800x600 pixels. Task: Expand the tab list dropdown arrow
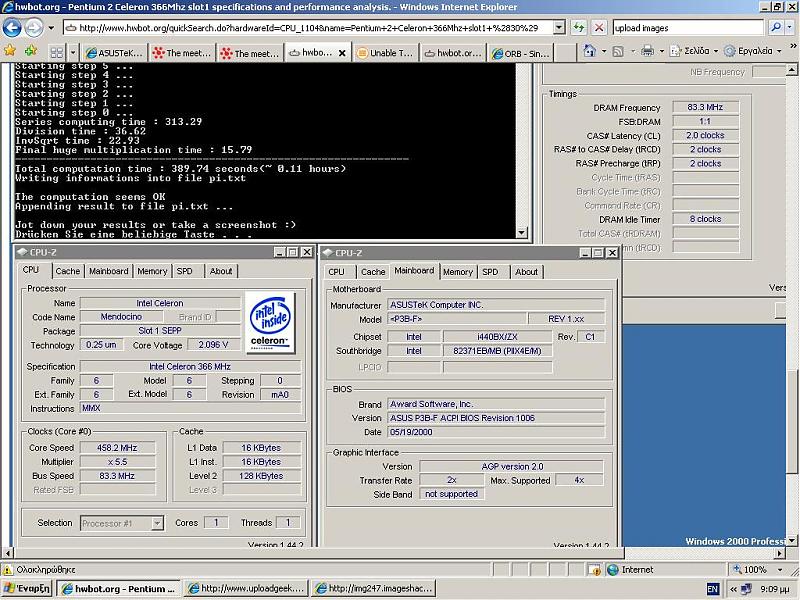point(73,53)
